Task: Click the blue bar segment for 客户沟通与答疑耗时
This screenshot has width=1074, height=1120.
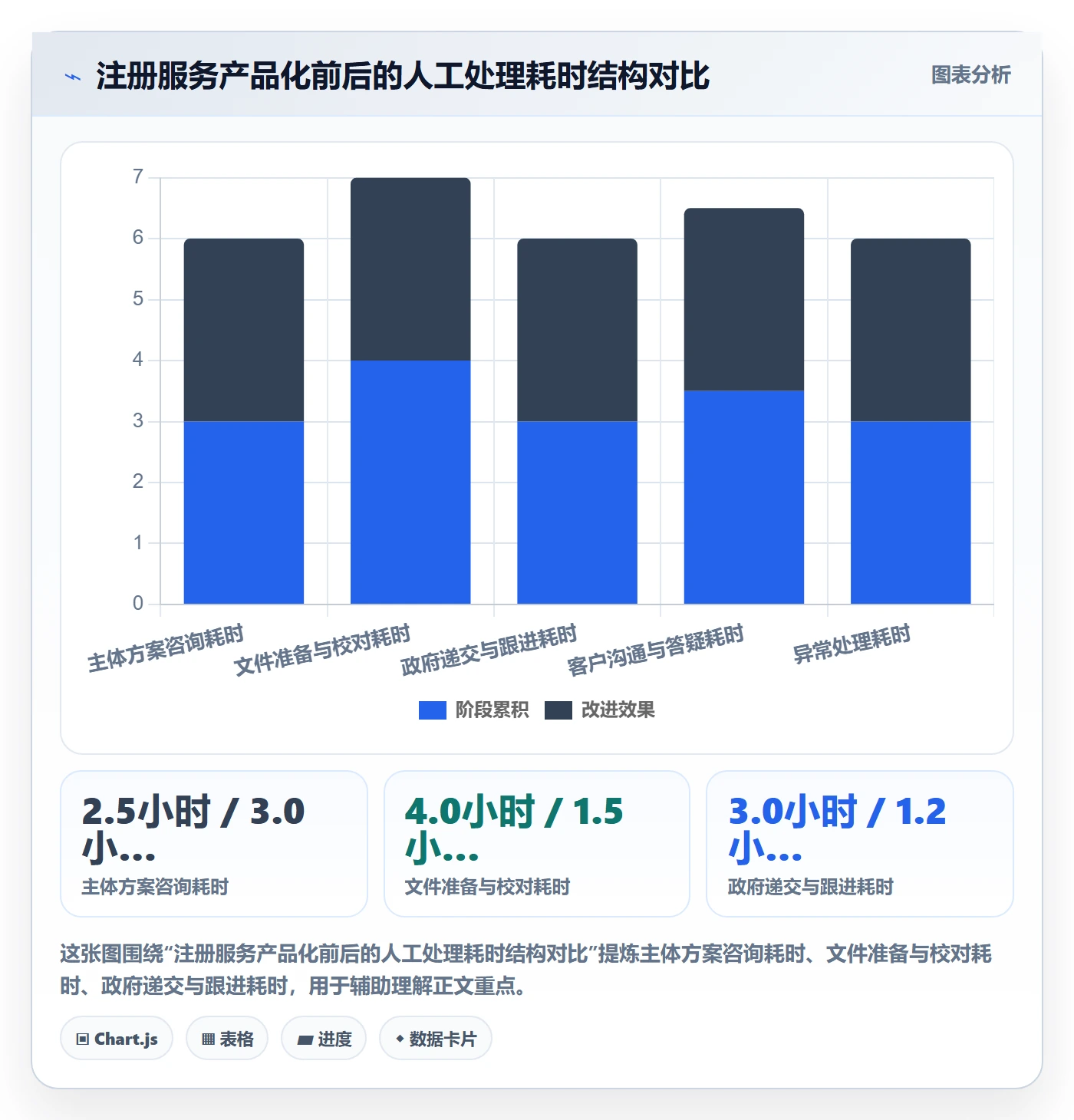Action: [744, 497]
